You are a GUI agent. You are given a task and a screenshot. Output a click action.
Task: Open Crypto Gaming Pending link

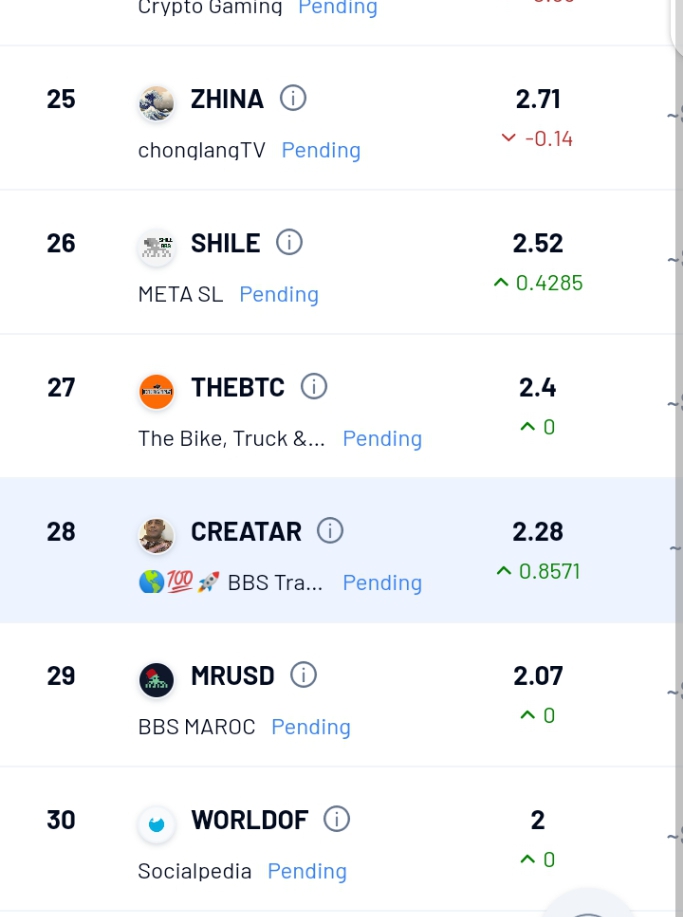(x=338, y=8)
